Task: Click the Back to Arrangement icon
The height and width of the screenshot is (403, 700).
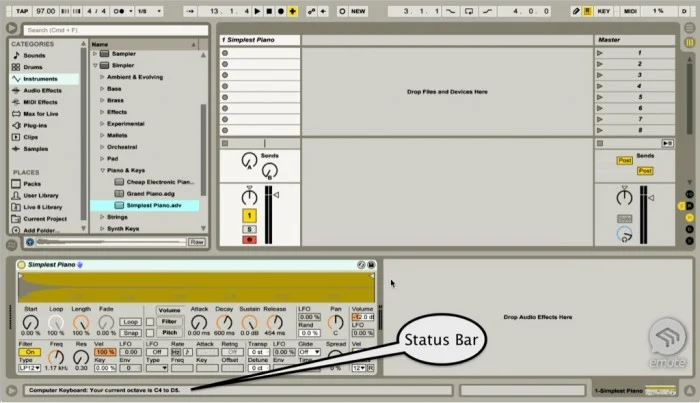Action: pos(323,11)
